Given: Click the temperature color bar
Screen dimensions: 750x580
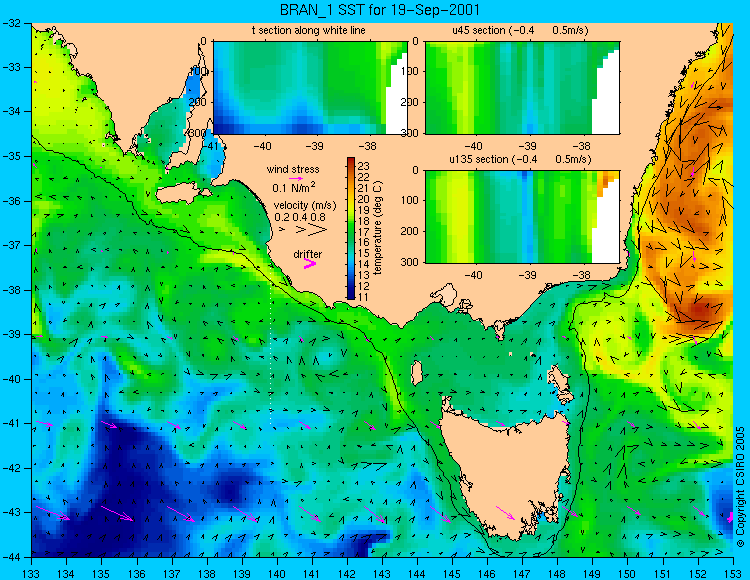Looking at the screenshot, I should (351, 228).
